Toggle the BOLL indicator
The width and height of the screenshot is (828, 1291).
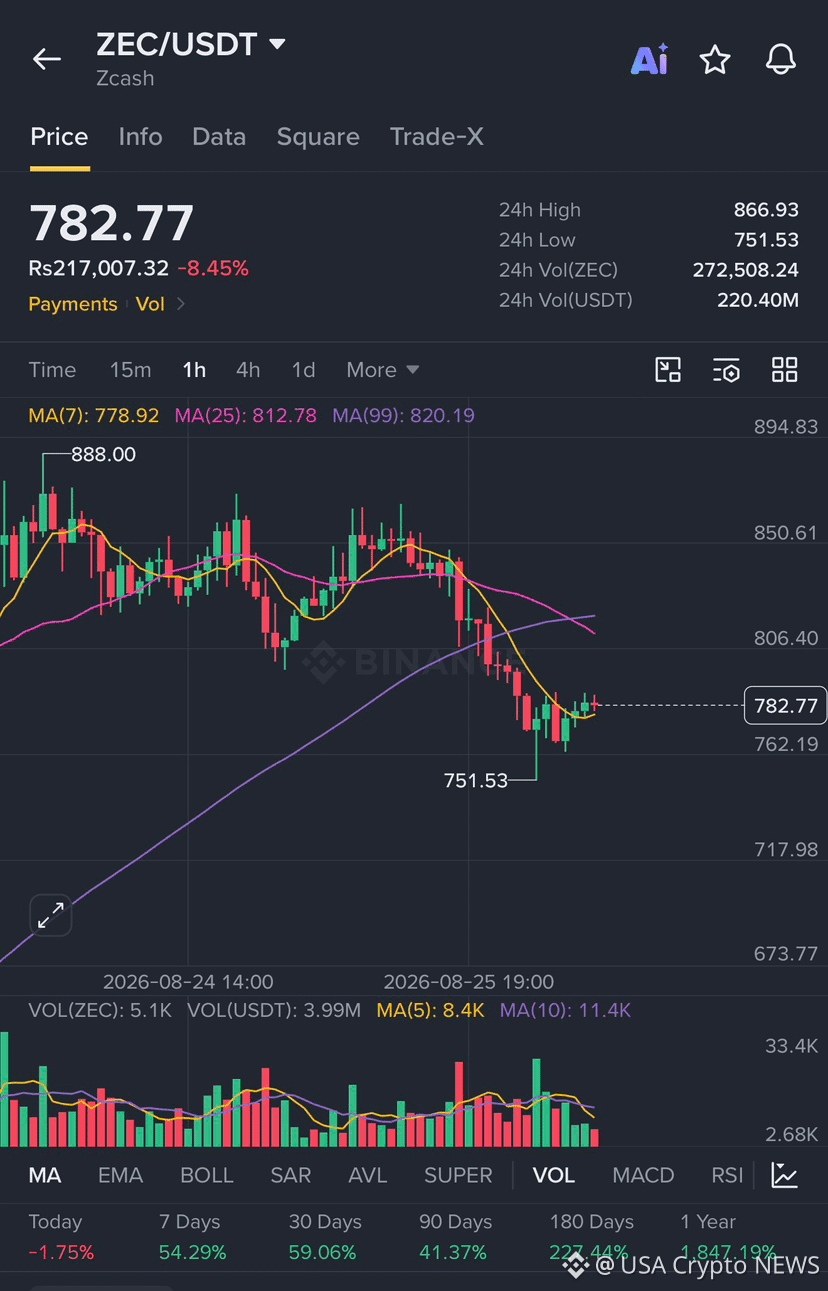(207, 1175)
